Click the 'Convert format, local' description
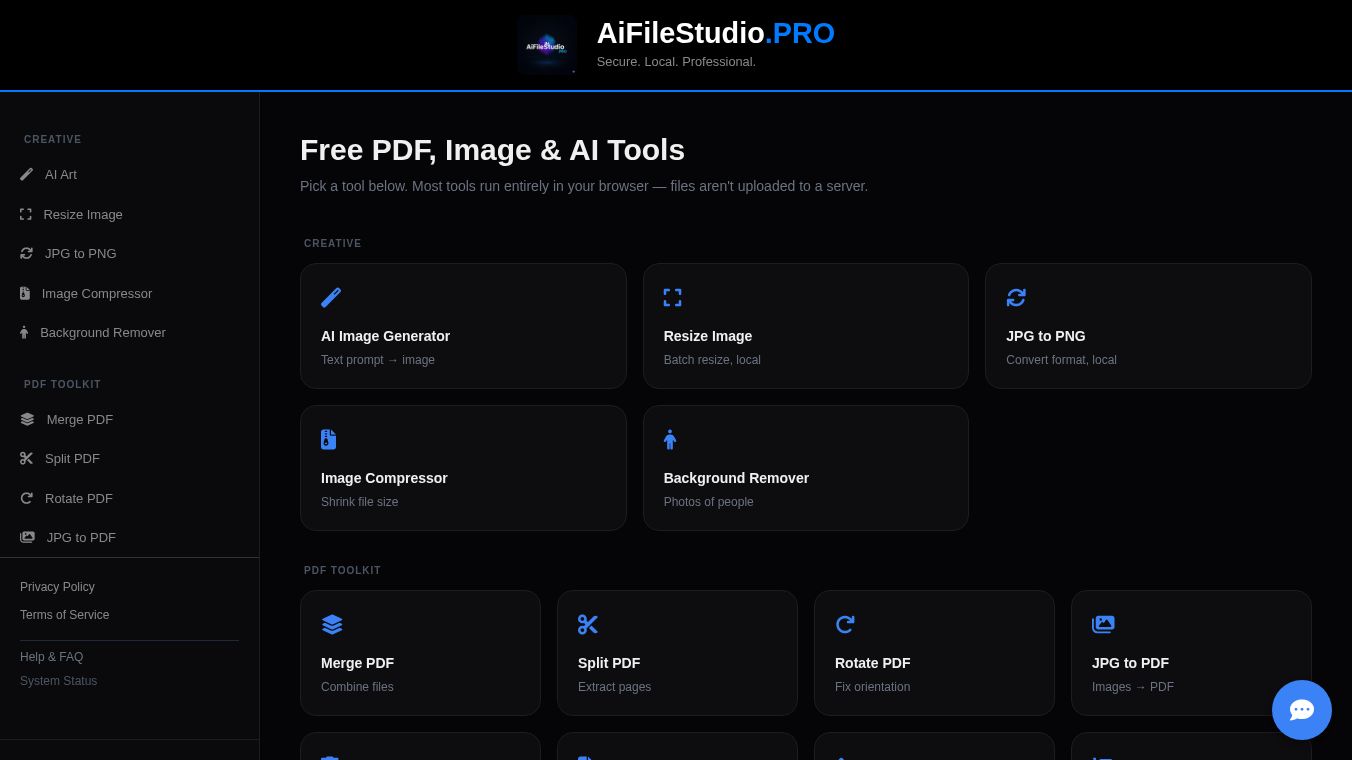This screenshot has width=1352, height=760. click(x=1062, y=360)
